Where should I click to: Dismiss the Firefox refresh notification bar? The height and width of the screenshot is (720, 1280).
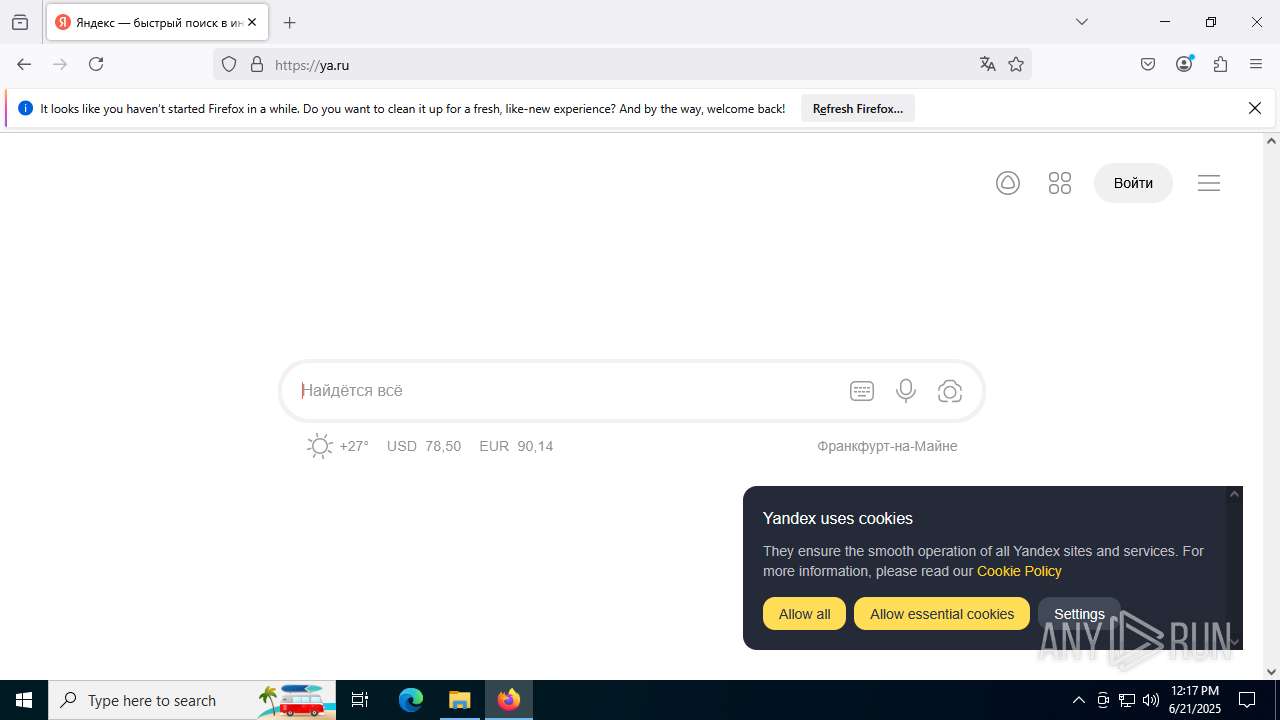1255,108
